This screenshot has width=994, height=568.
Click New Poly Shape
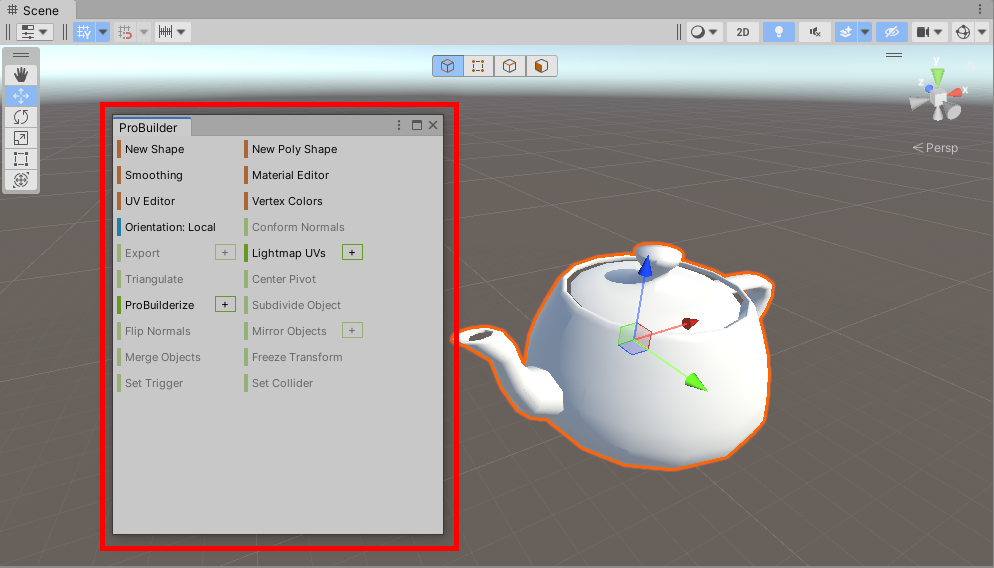click(x=294, y=149)
